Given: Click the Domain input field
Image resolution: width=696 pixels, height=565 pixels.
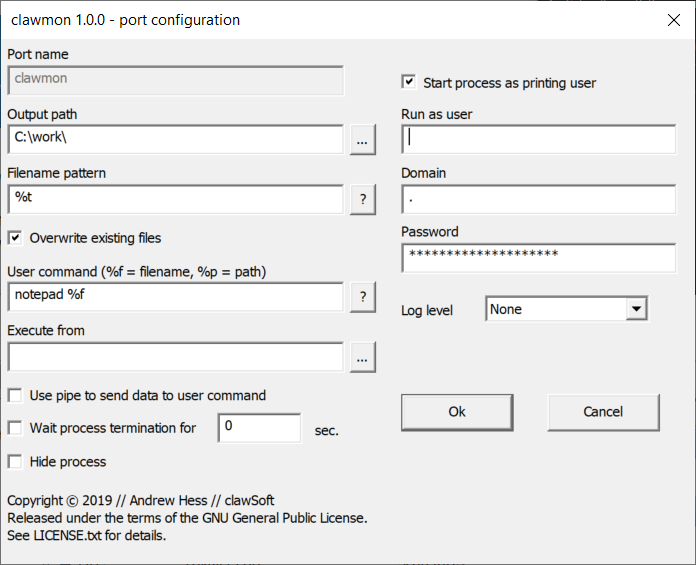Looking at the screenshot, I should tap(539, 199).
